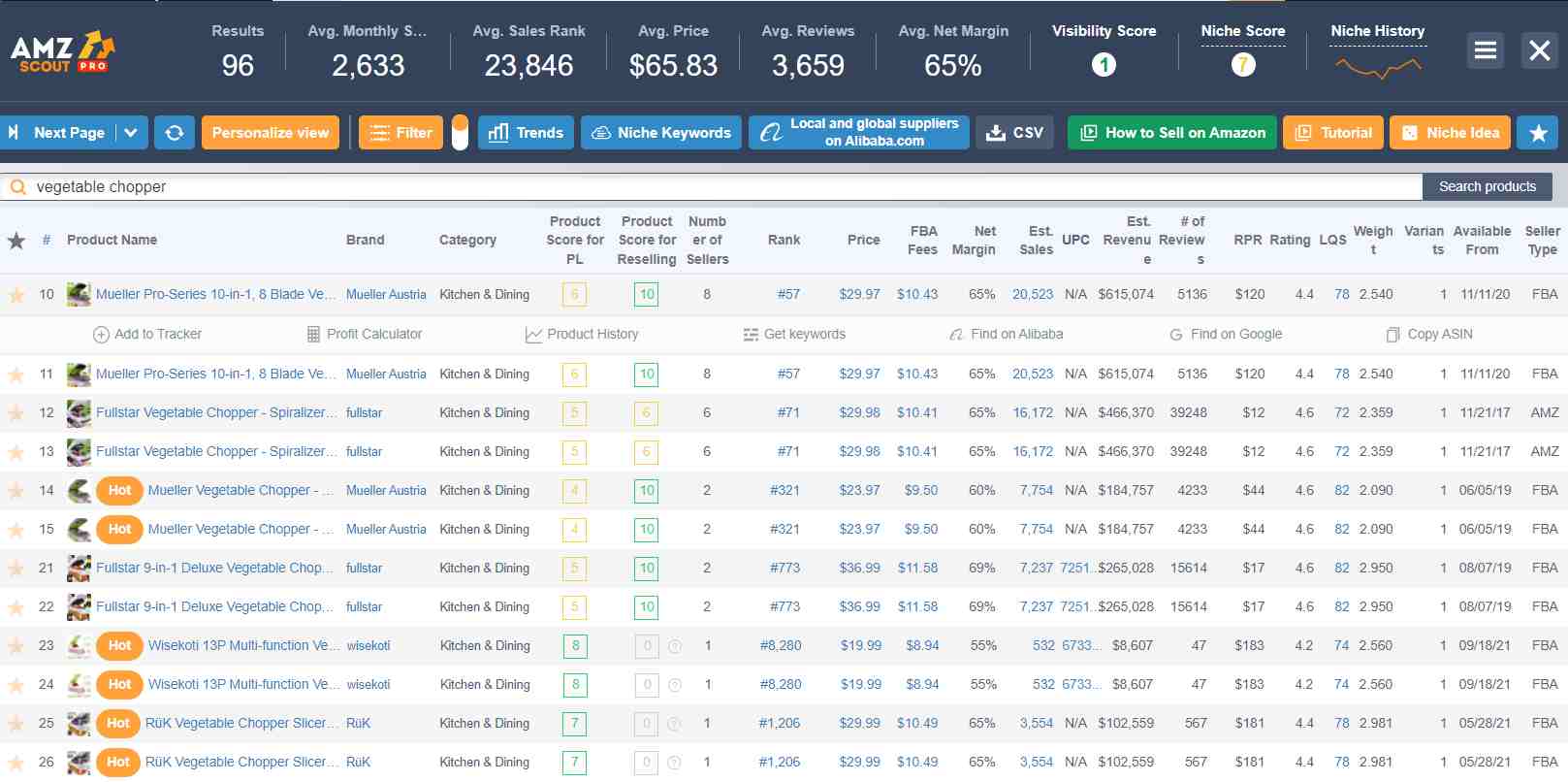The height and width of the screenshot is (782, 1568).
Task: Click Find on Google
Action: pyautogui.click(x=1226, y=334)
